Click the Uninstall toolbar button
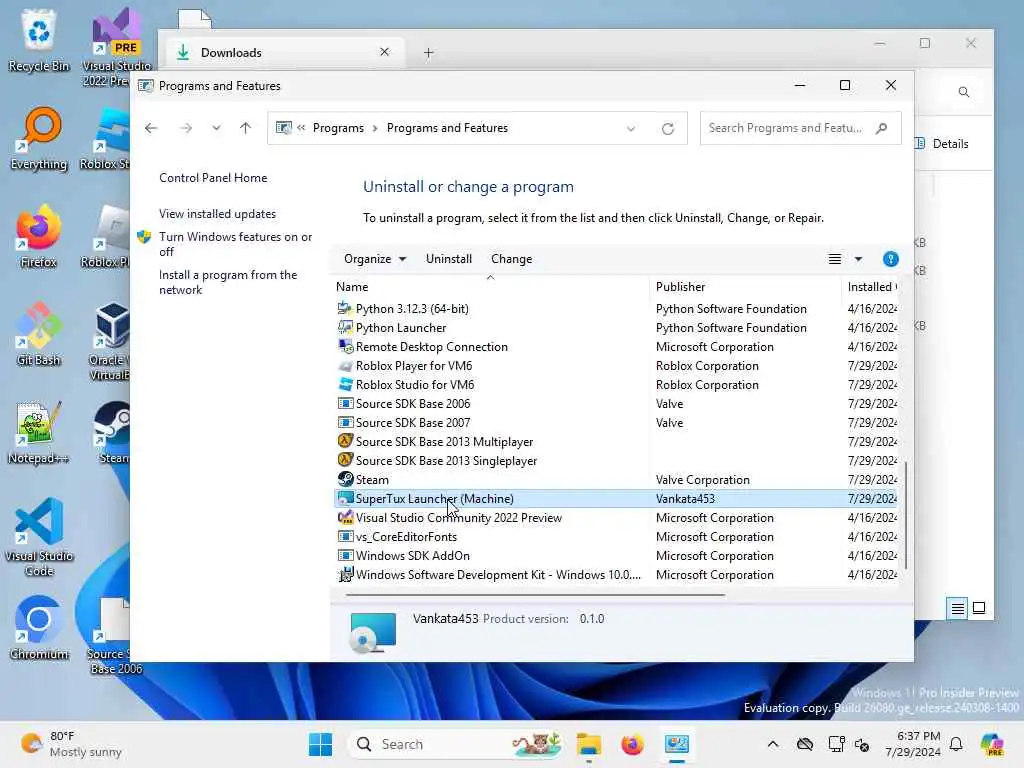Viewport: 1024px width, 768px height. (x=449, y=259)
